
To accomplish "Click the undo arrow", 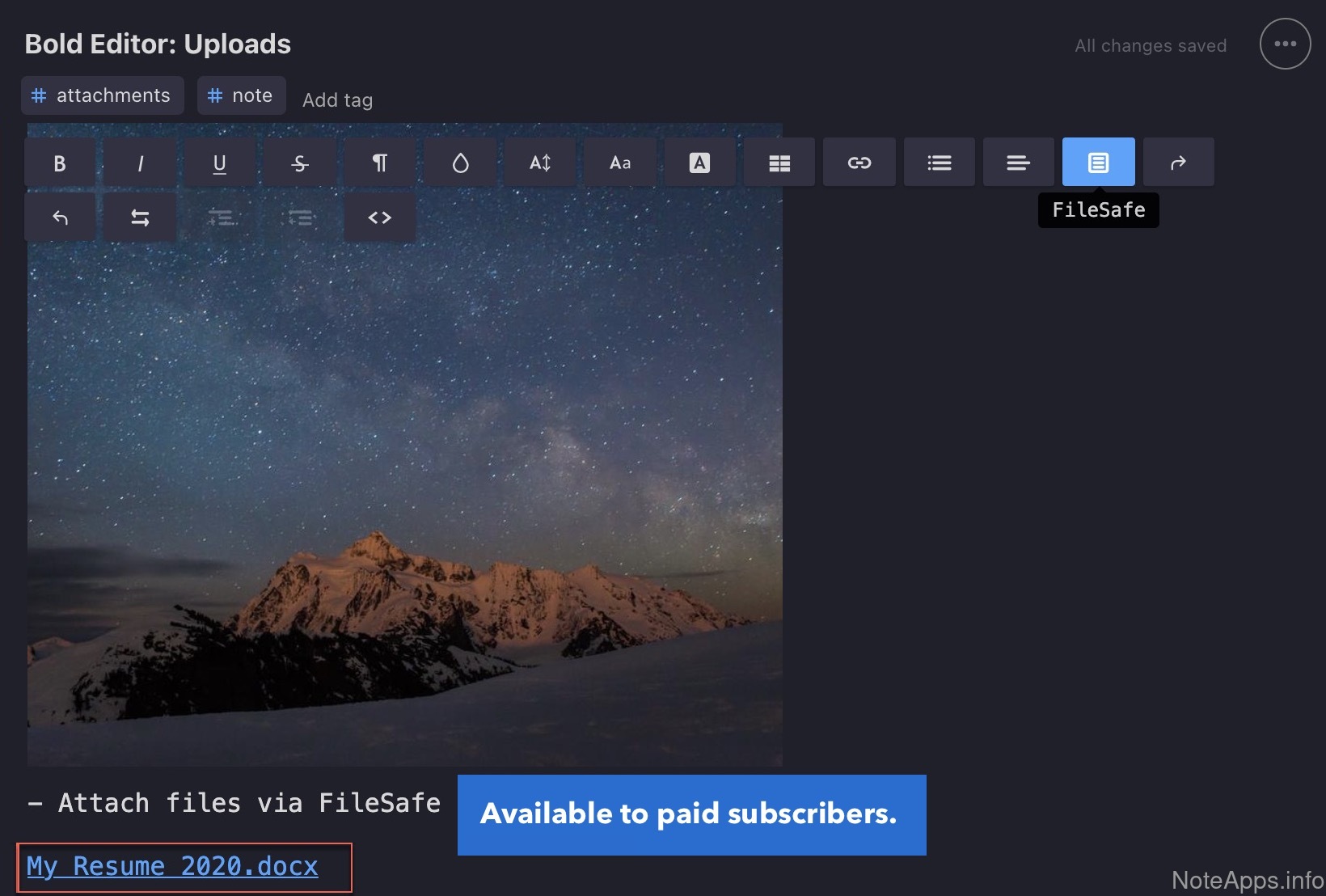I will tap(60, 218).
